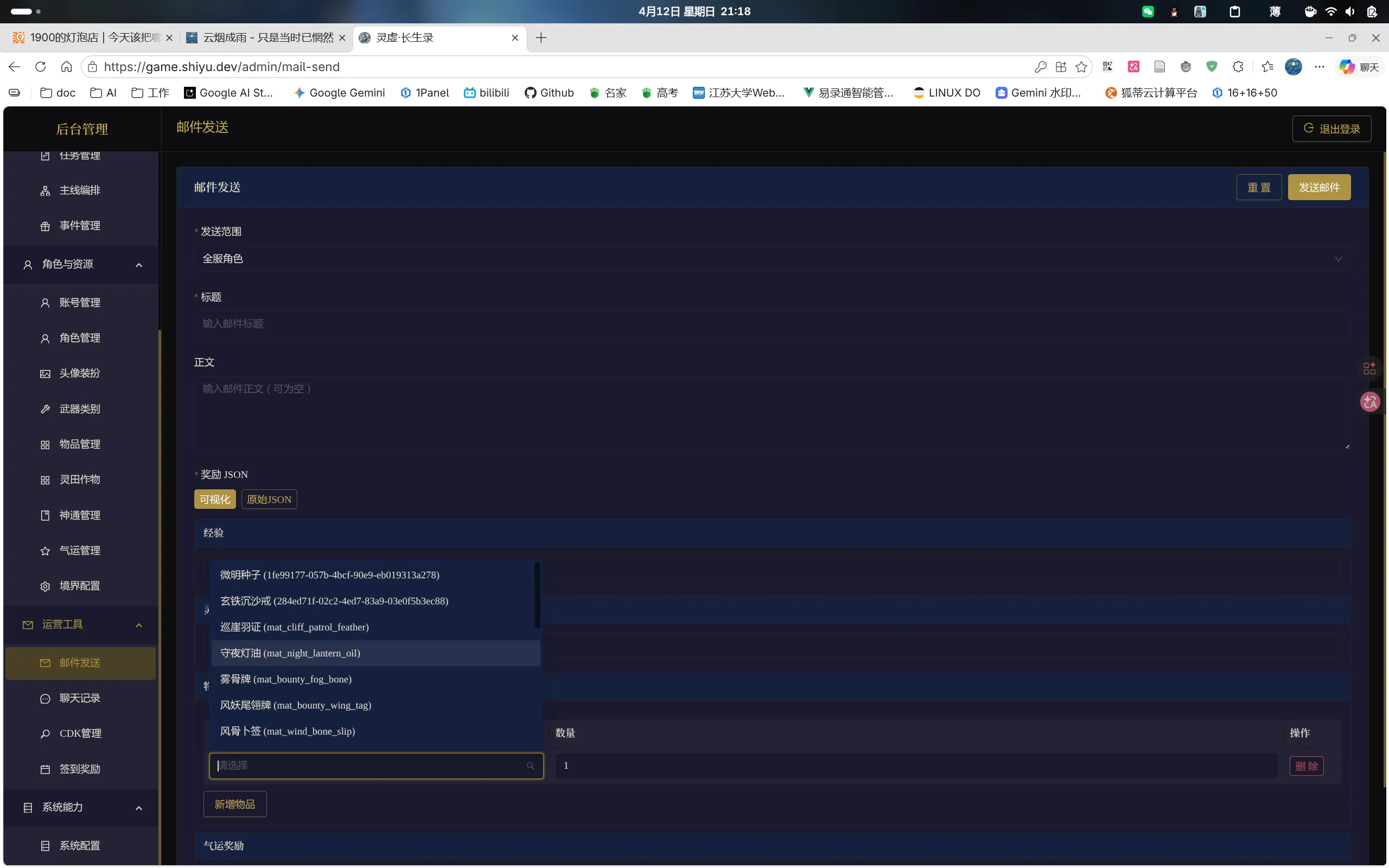
Task: Open 聊天记录 in the sidebar
Action: 80,698
